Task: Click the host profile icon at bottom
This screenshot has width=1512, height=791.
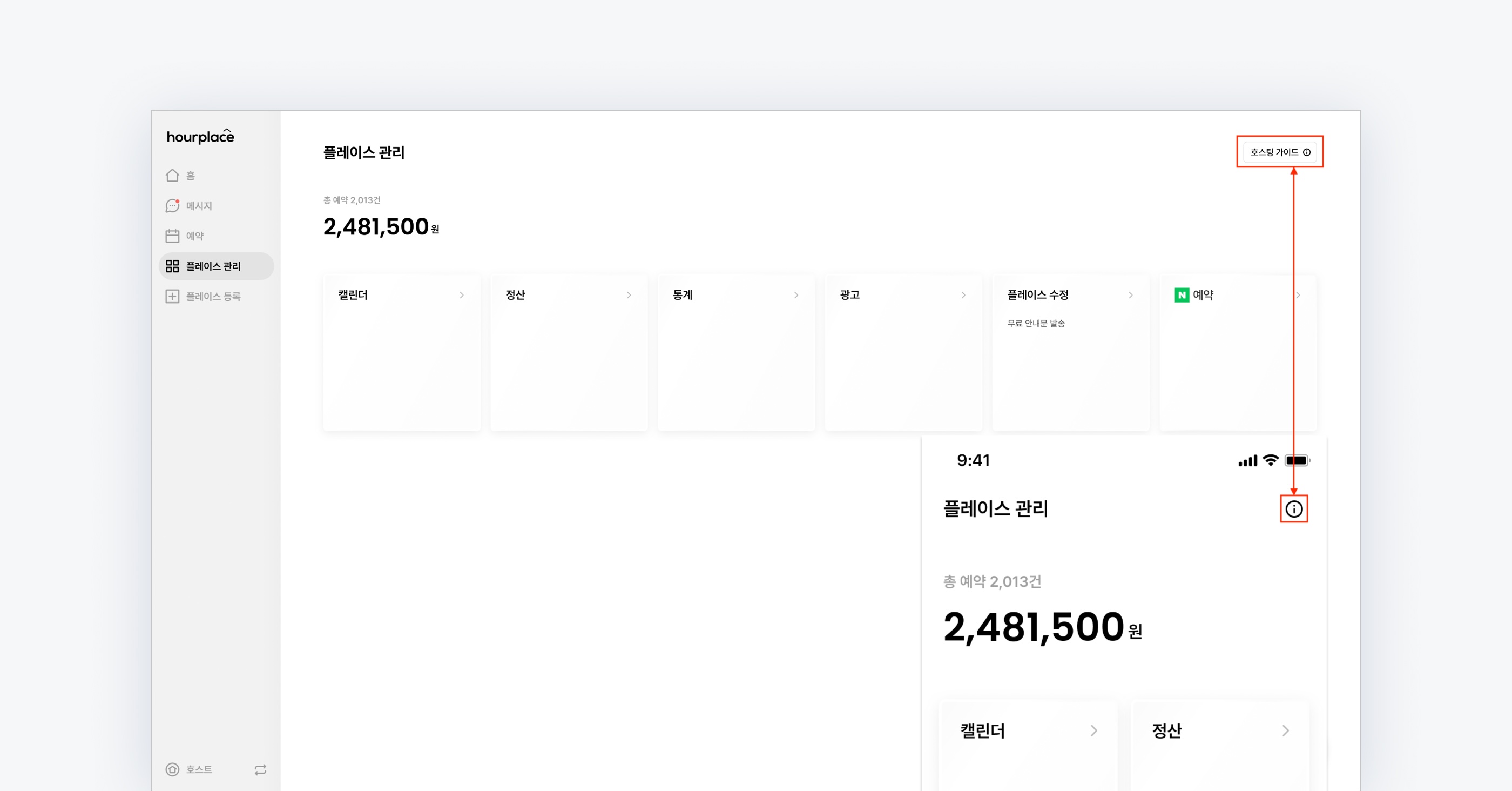Action: coord(172,769)
